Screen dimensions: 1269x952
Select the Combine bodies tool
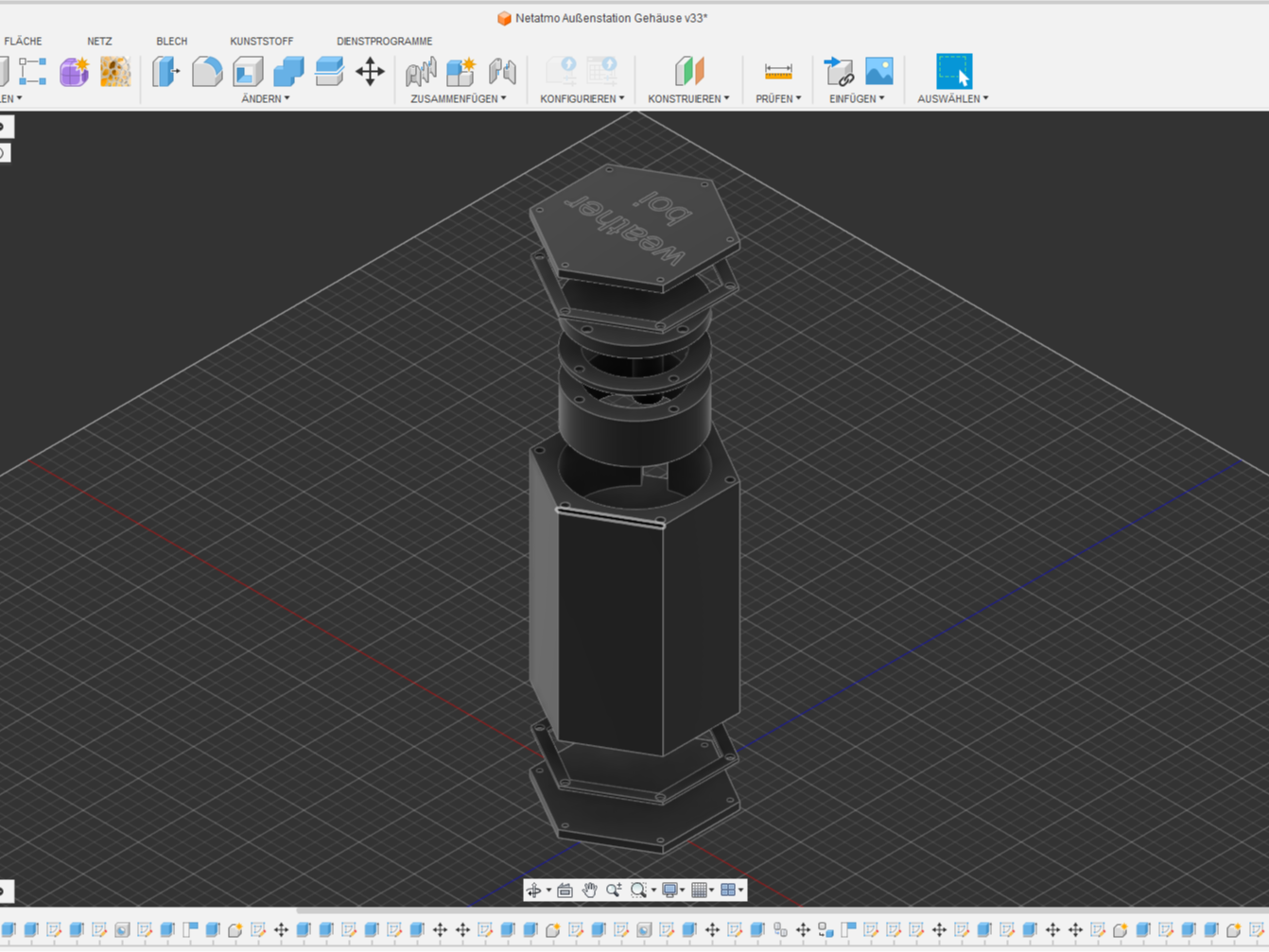click(288, 71)
